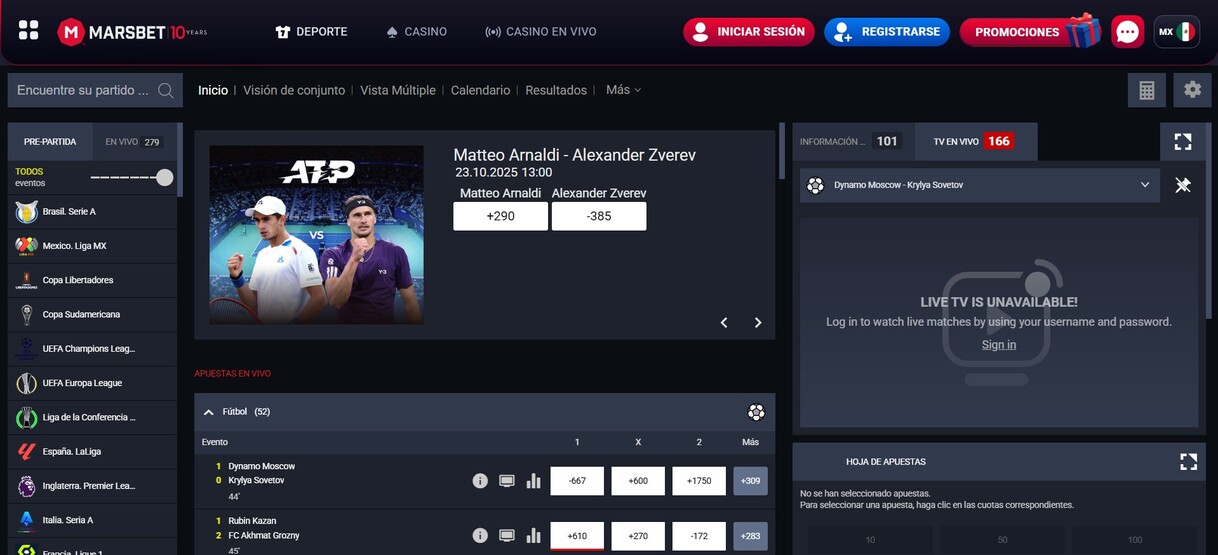
Task: Select -667 odds for Dynamo Moscow
Action: tap(577, 481)
